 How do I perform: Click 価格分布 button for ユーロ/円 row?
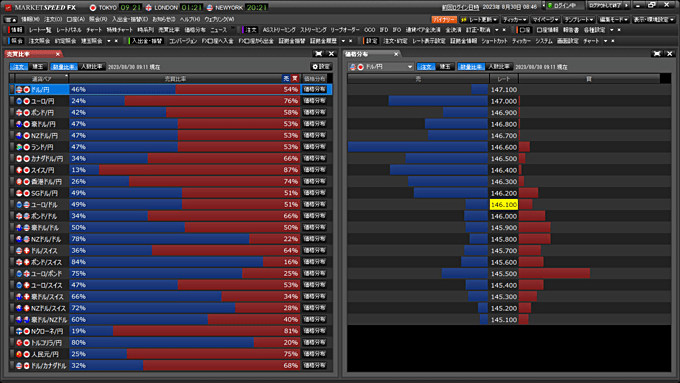(x=314, y=101)
